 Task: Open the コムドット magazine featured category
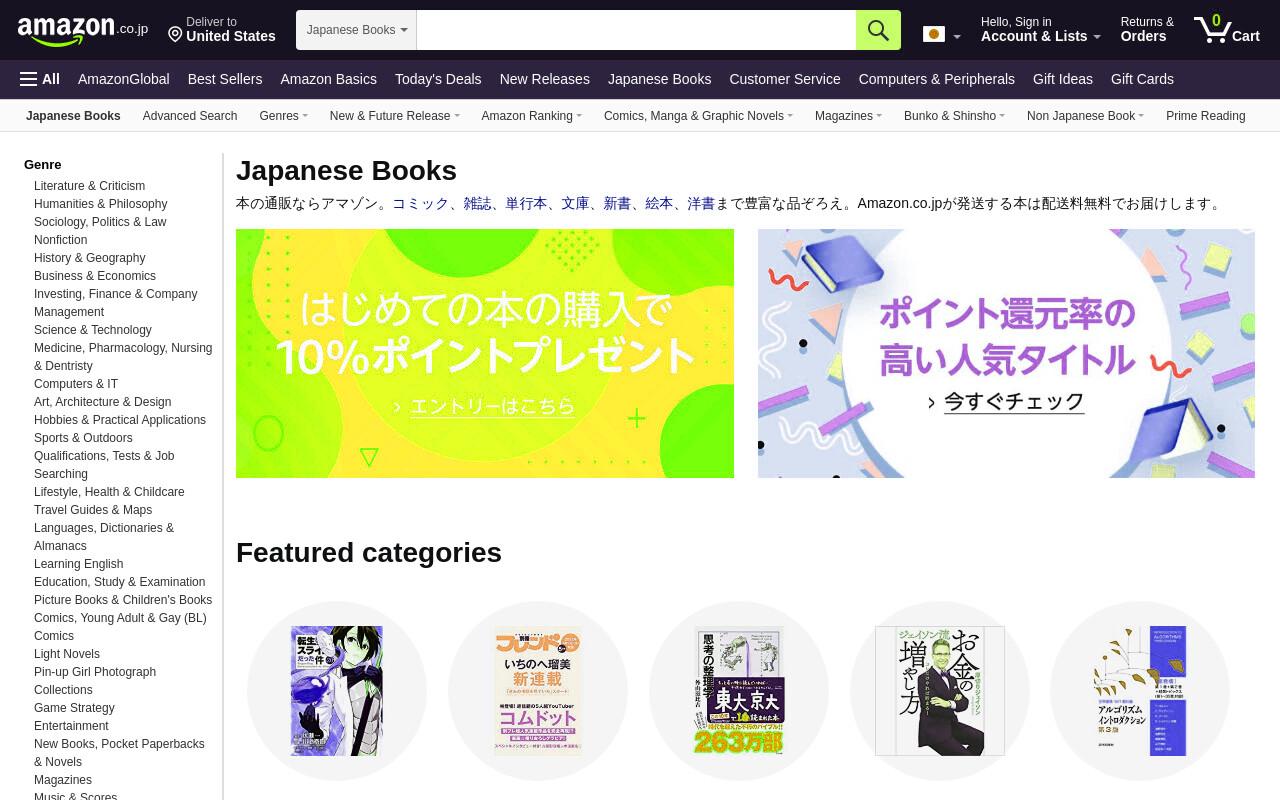point(538,691)
